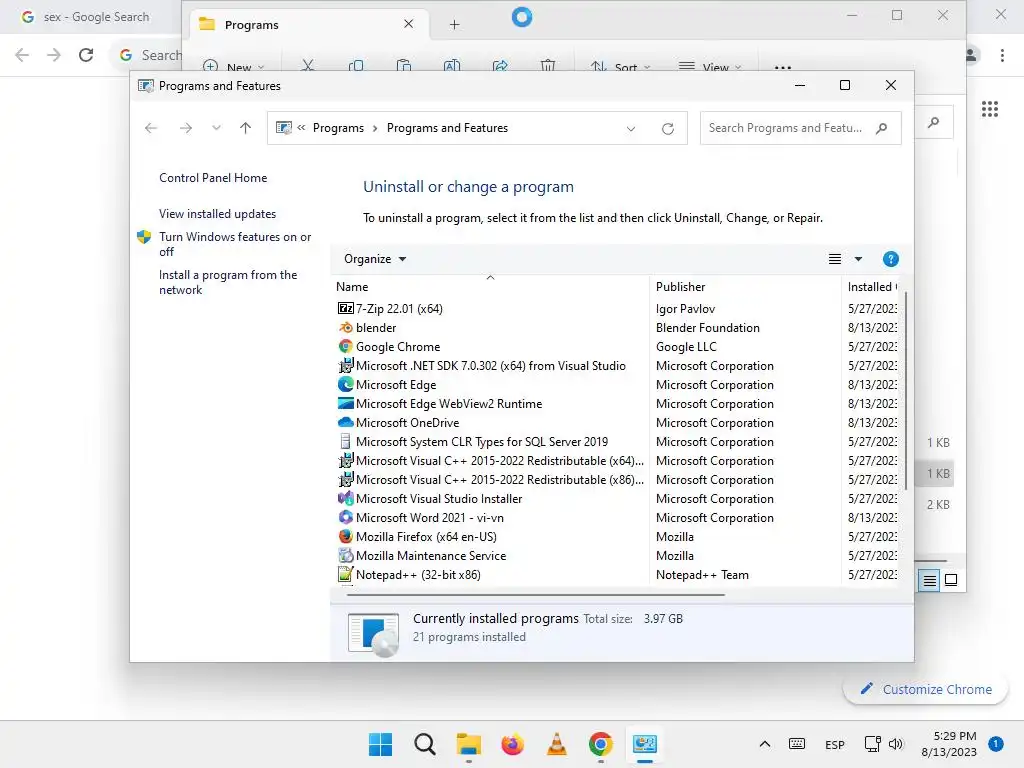1024x768 pixels.
Task: Click Forward arrow in Programs and Features
Action: (185, 128)
